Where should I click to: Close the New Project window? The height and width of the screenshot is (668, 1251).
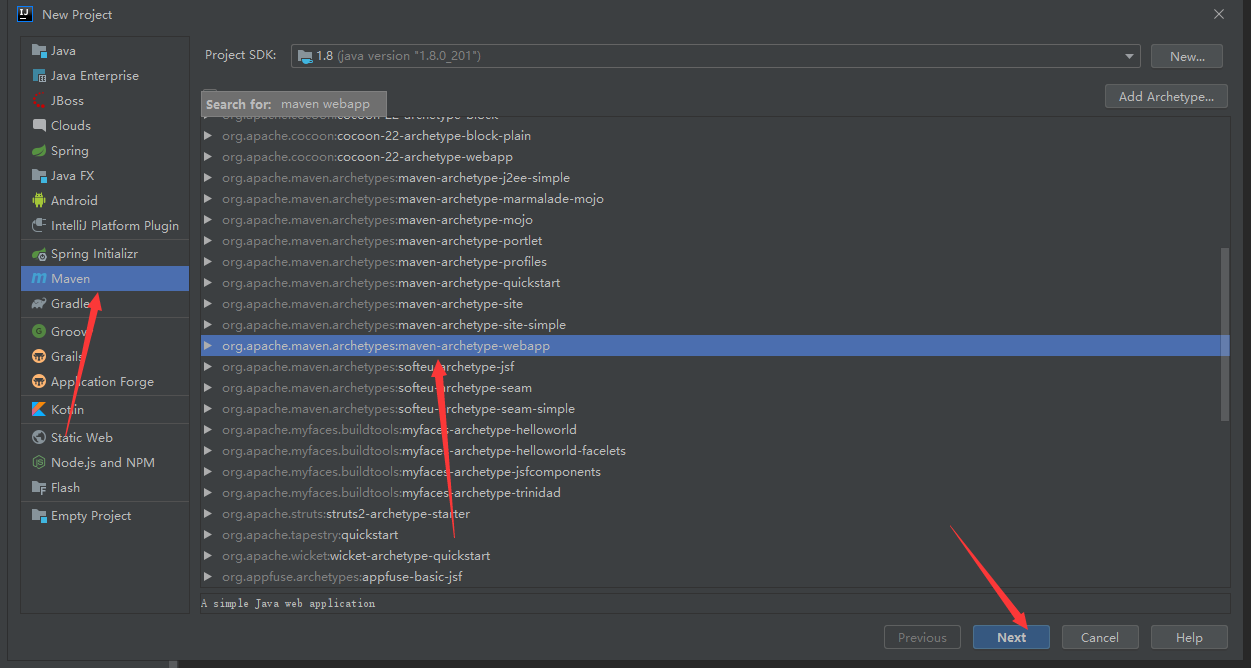tap(1218, 14)
